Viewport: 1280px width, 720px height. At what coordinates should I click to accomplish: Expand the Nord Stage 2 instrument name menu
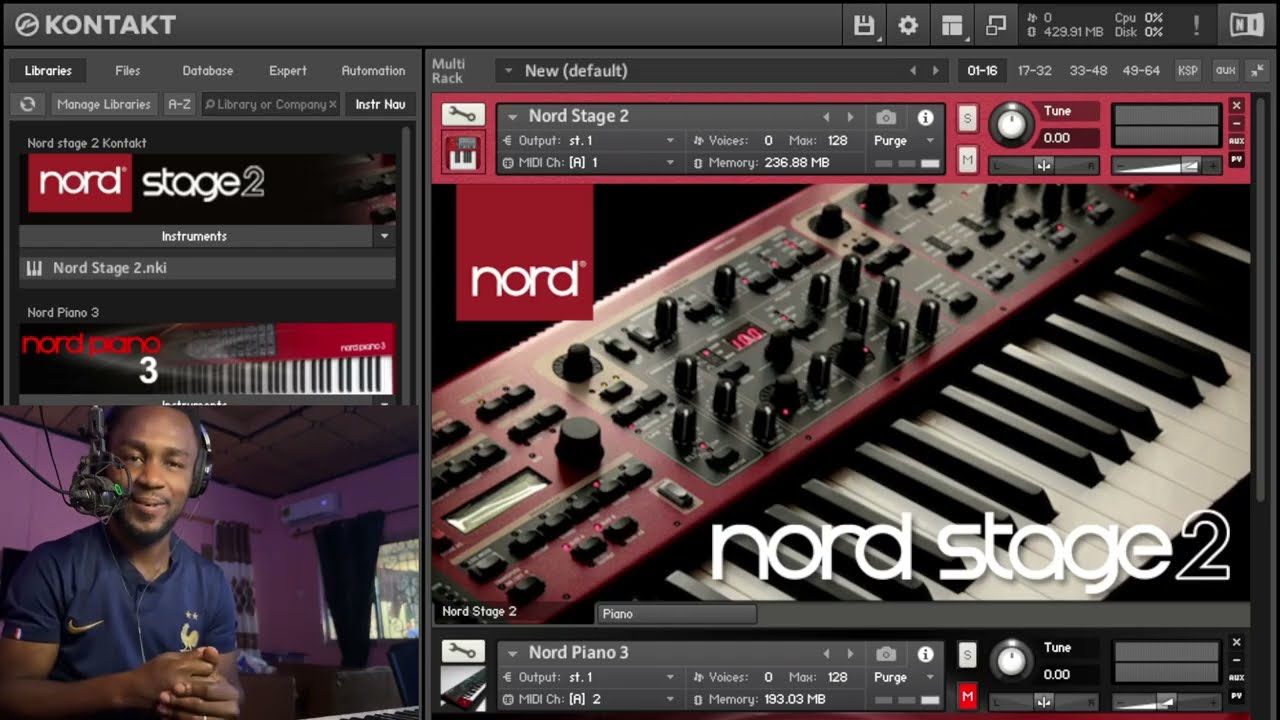[x=512, y=117]
